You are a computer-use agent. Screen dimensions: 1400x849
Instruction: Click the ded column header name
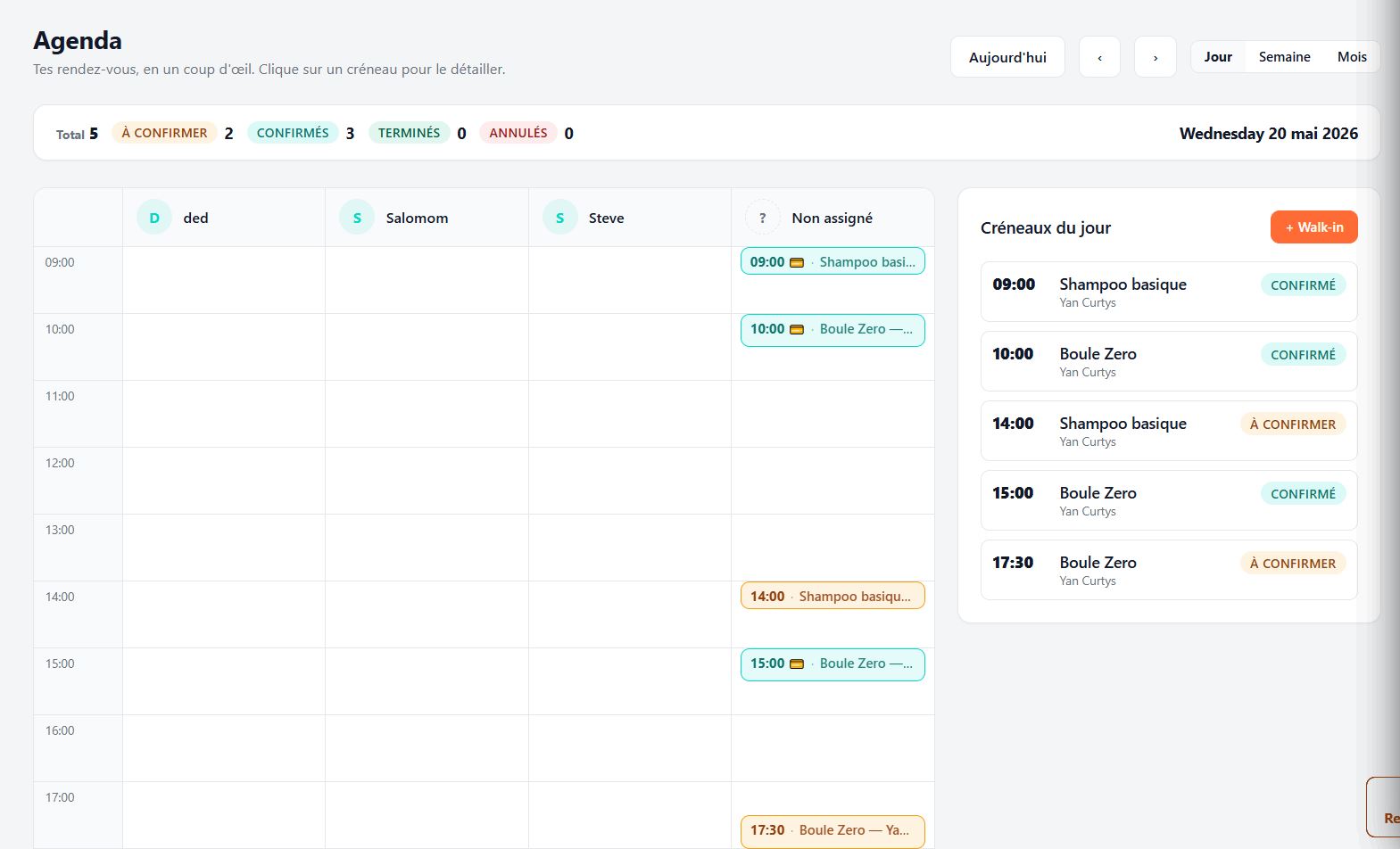[x=195, y=218]
